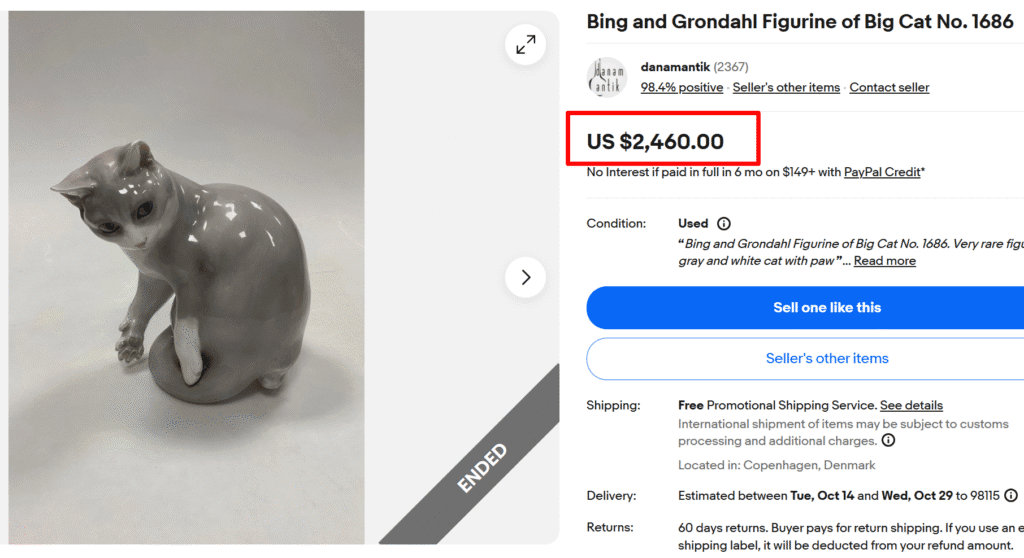The image size is (1024, 558).
Task: Click Seller's other items link near seller name
Action: (x=786, y=88)
